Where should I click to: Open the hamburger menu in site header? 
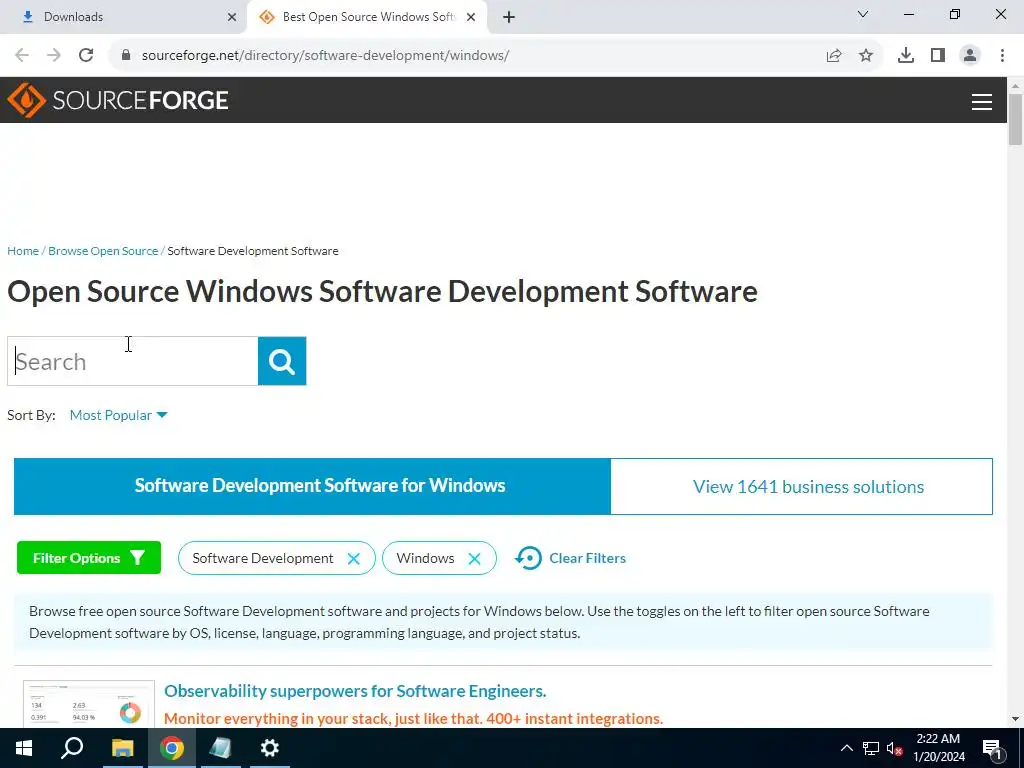coord(982,101)
